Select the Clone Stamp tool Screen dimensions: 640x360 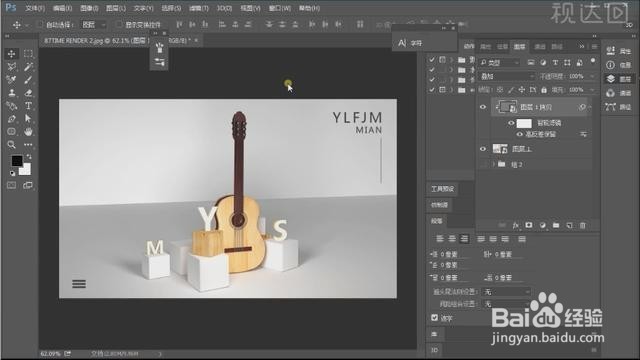click(x=11, y=93)
